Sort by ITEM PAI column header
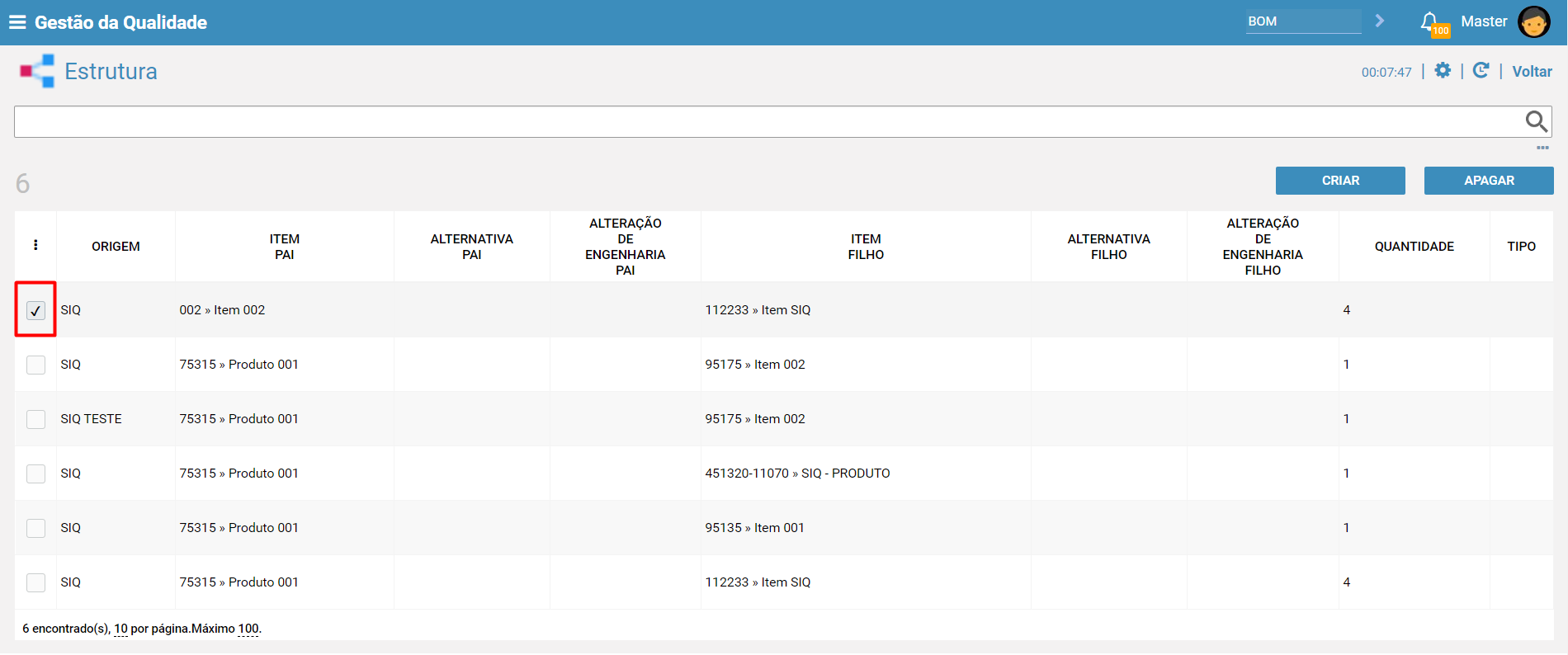Image resolution: width=1568 pixels, height=655 pixels. [284, 247]
